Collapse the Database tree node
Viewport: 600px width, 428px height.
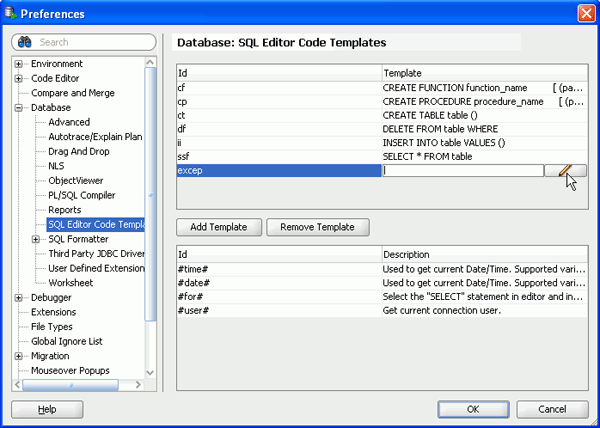coord(18,108)
